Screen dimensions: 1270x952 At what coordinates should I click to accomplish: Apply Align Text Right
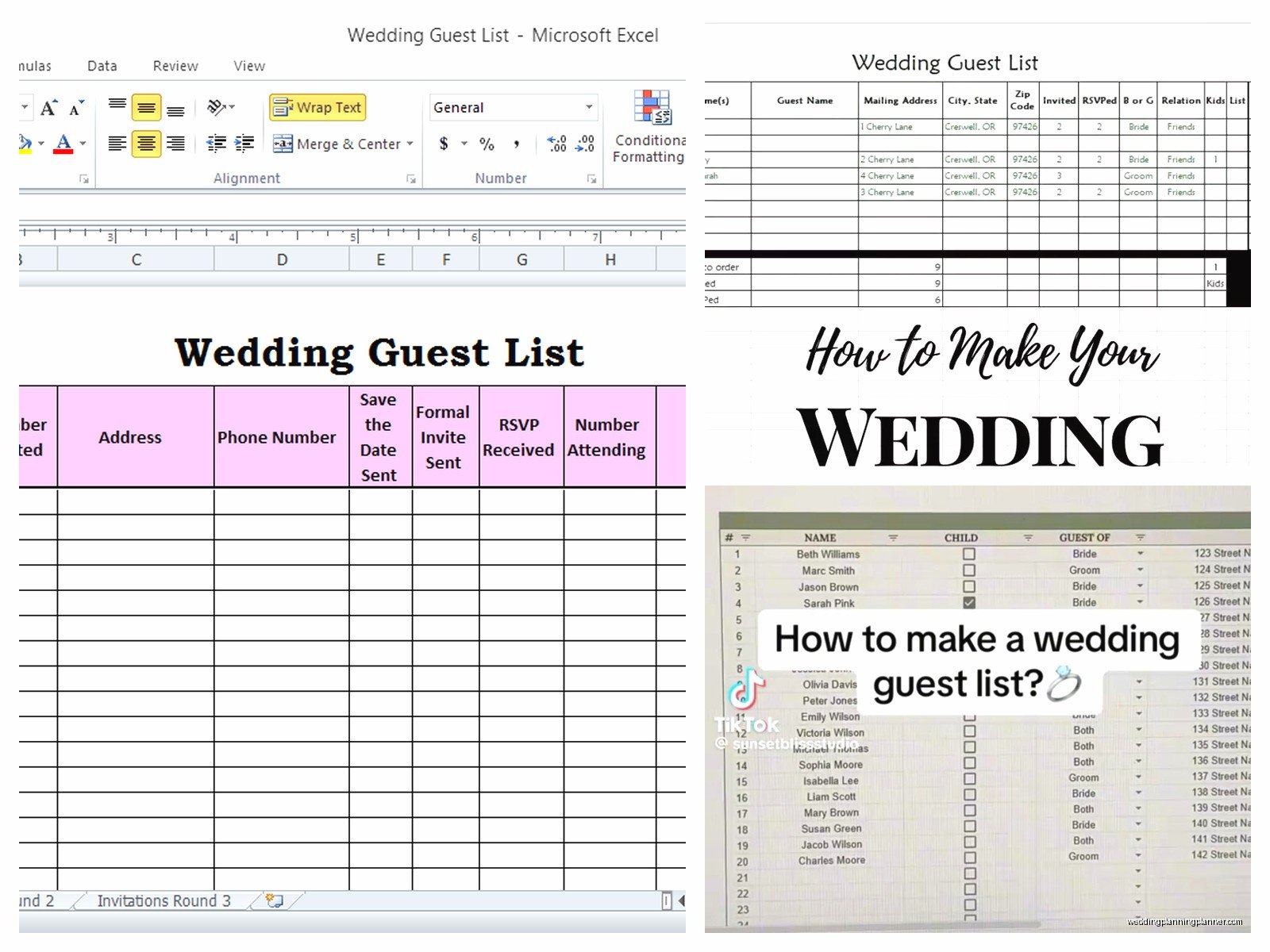[x=175, y=144]
